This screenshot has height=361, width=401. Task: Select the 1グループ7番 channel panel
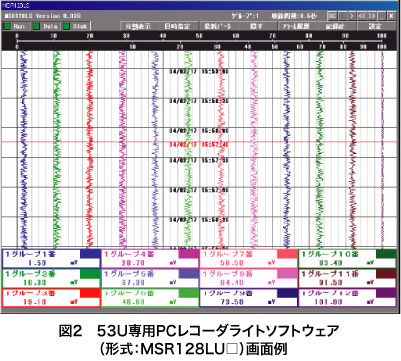[x=248, y=259]
